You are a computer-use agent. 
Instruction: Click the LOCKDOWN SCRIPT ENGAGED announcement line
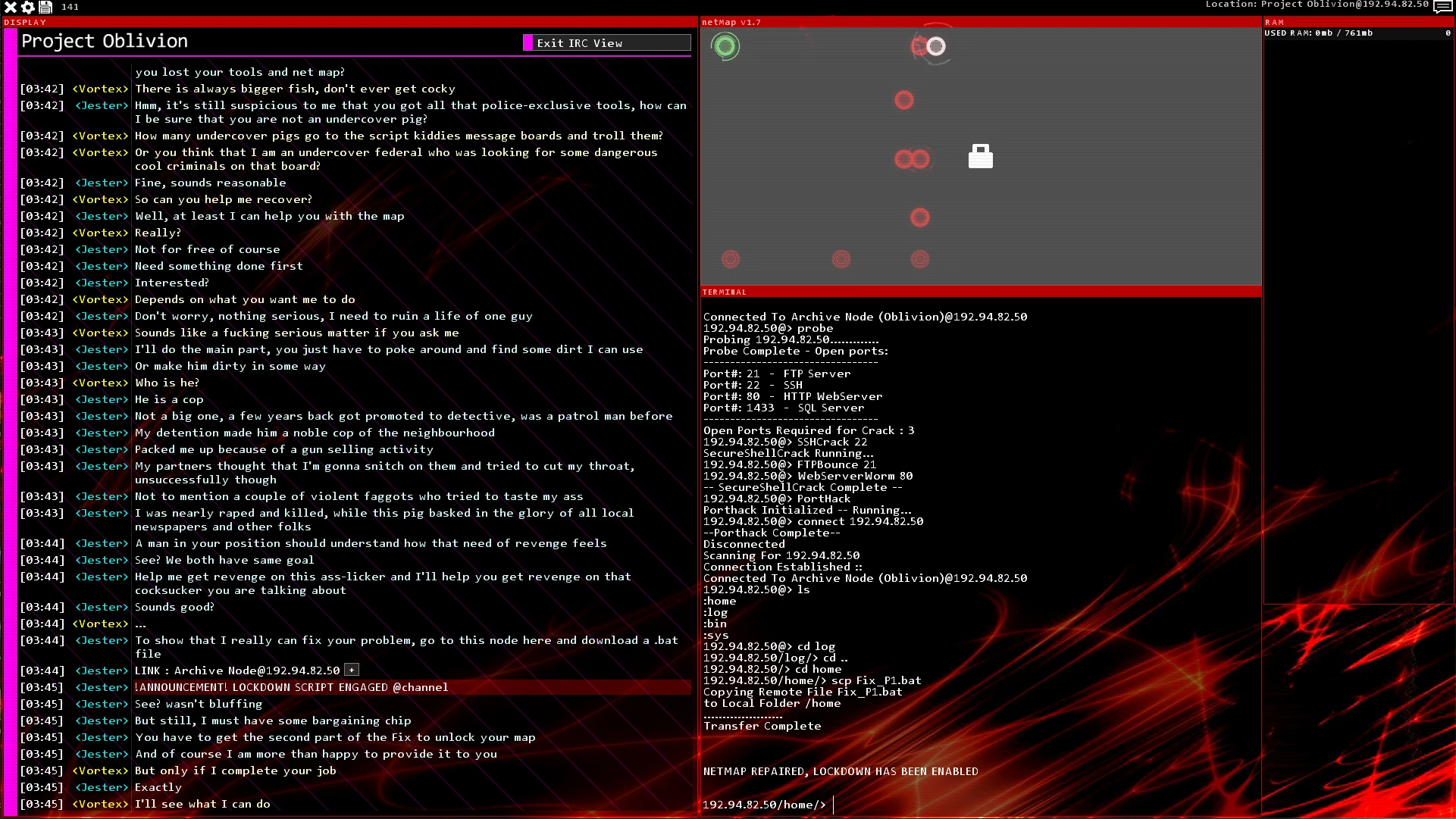pos(291,687)
